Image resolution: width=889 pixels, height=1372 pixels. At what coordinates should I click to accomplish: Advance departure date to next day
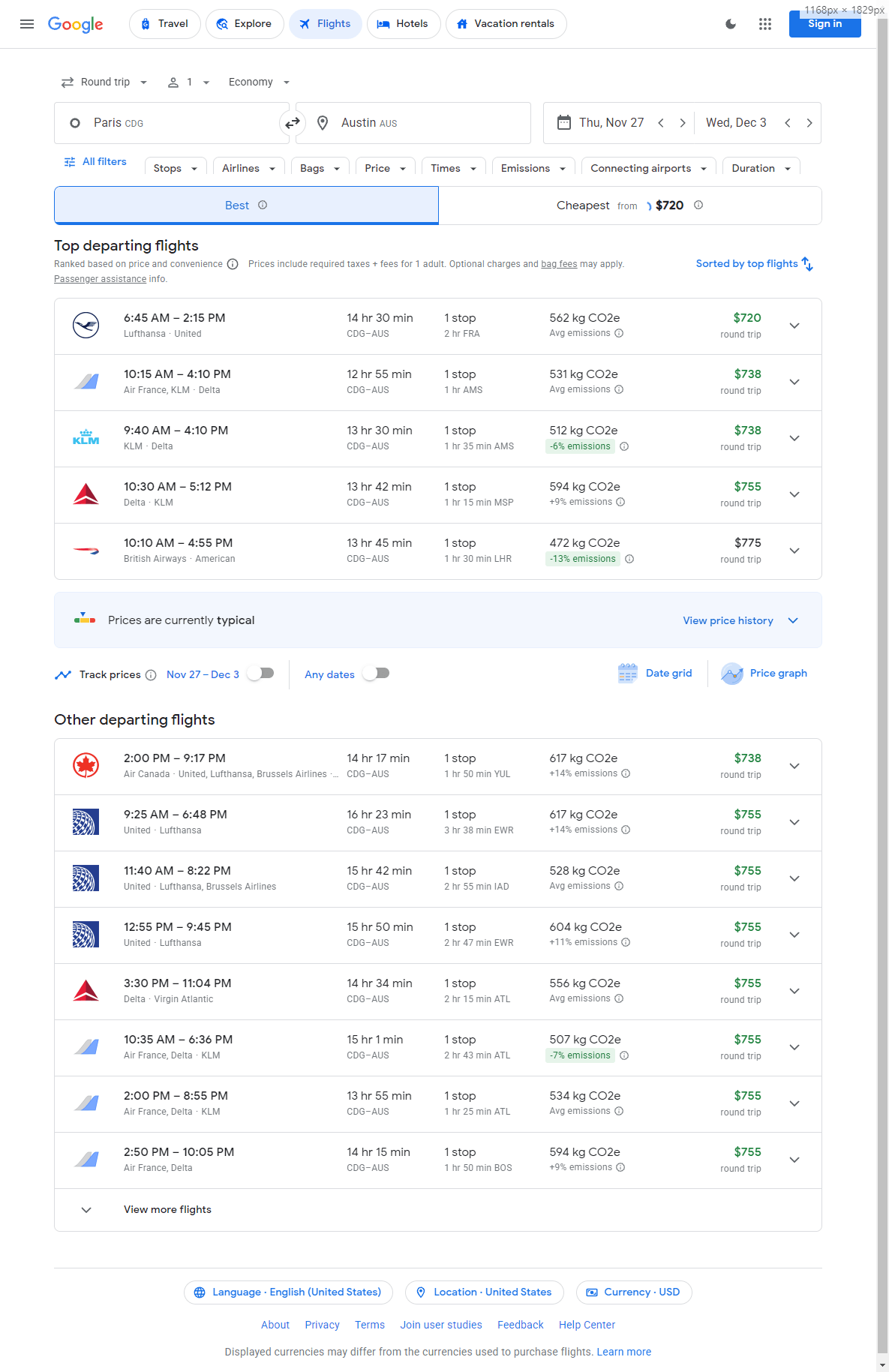(682, 123)
